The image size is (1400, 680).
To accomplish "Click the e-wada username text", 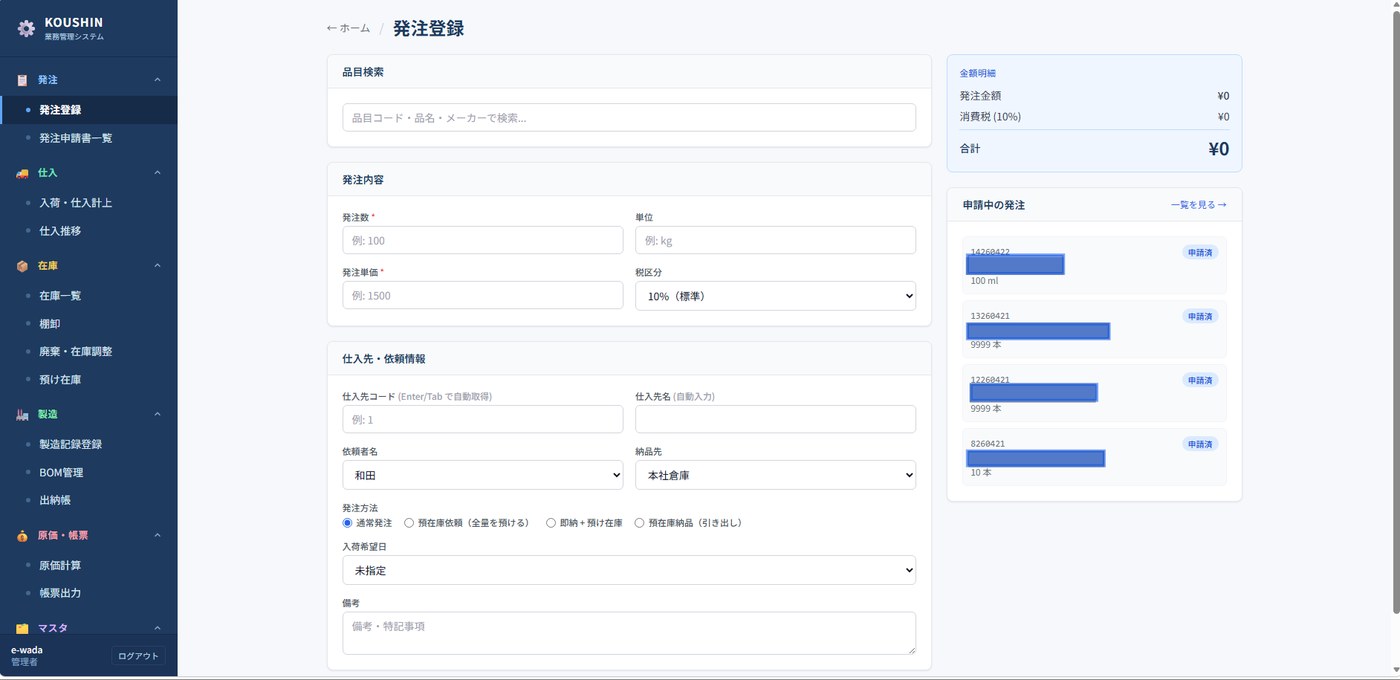I will pos(27,650).
